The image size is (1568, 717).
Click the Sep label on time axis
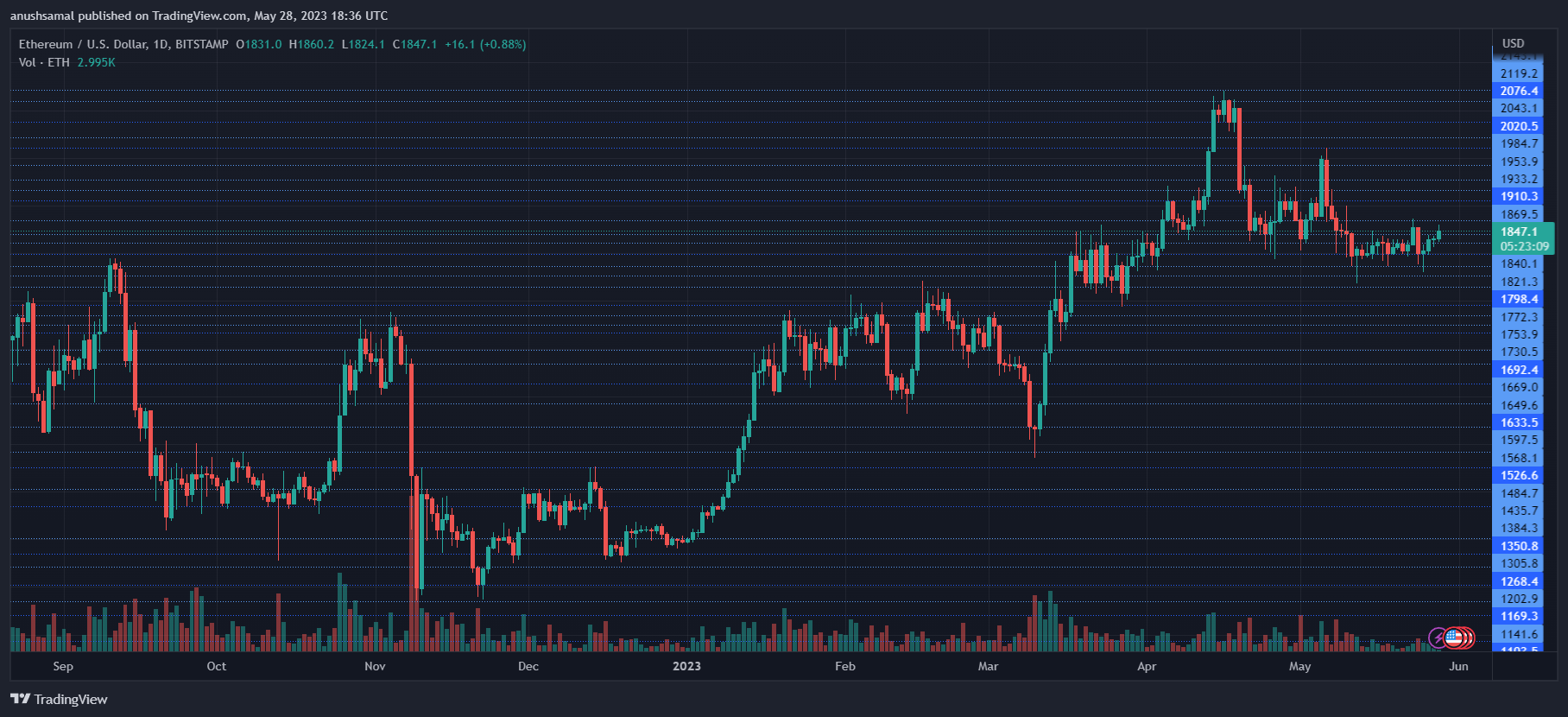click(x=63, y=666)
